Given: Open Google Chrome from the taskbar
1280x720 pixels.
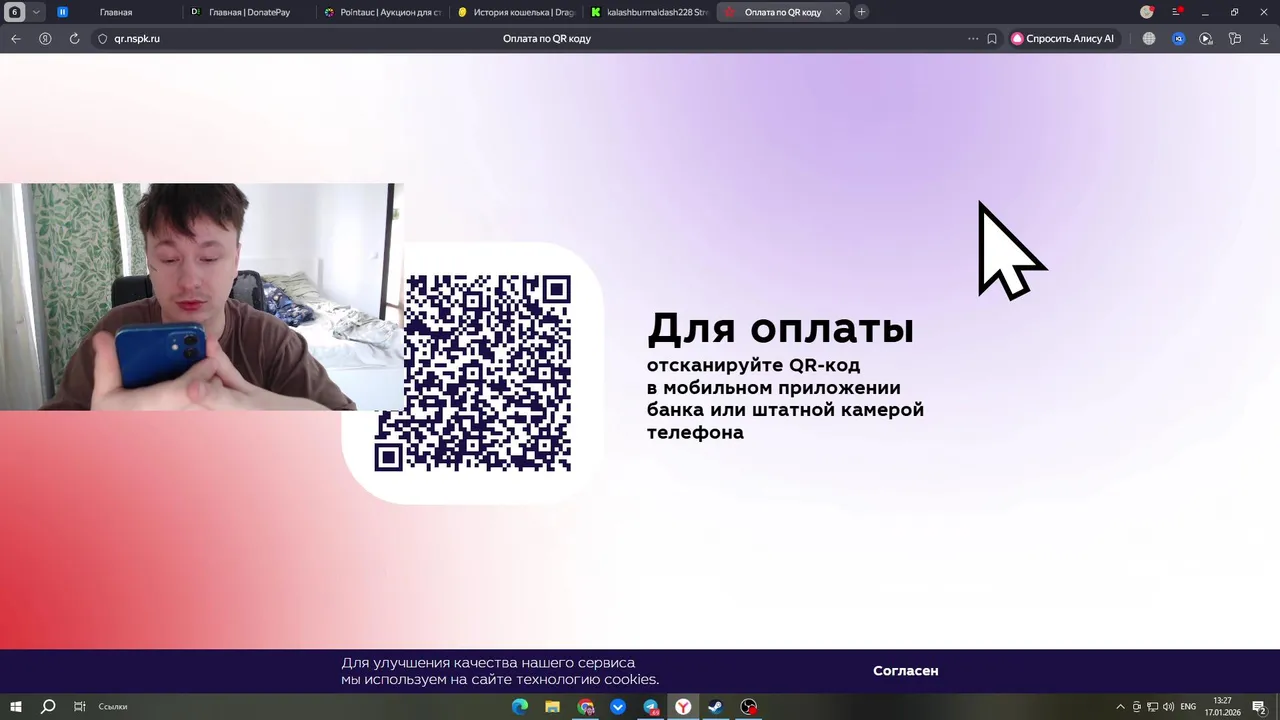Looking at the screenshot, I should [586, 707].
